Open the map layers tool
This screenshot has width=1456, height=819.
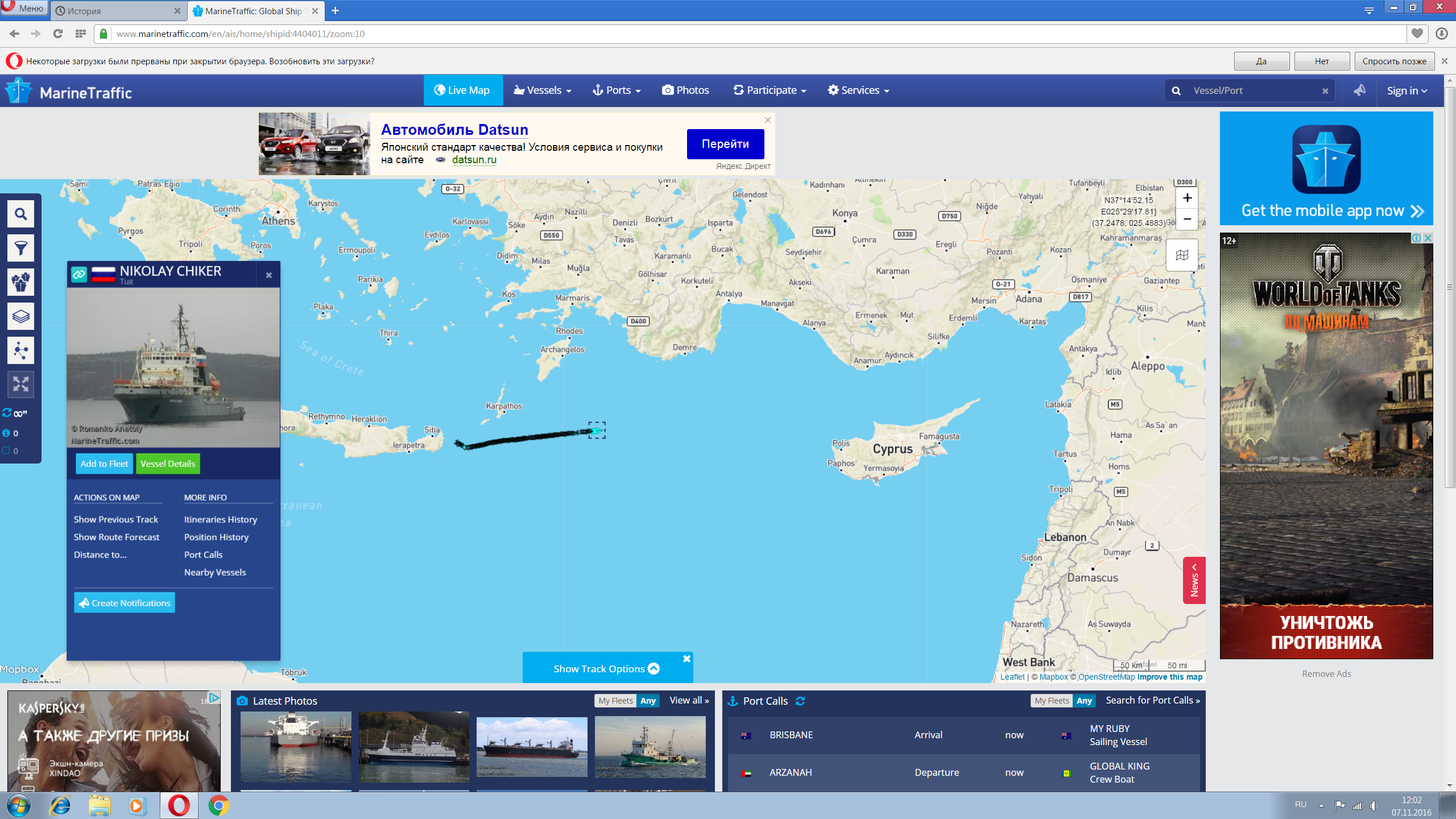(20, 316)
